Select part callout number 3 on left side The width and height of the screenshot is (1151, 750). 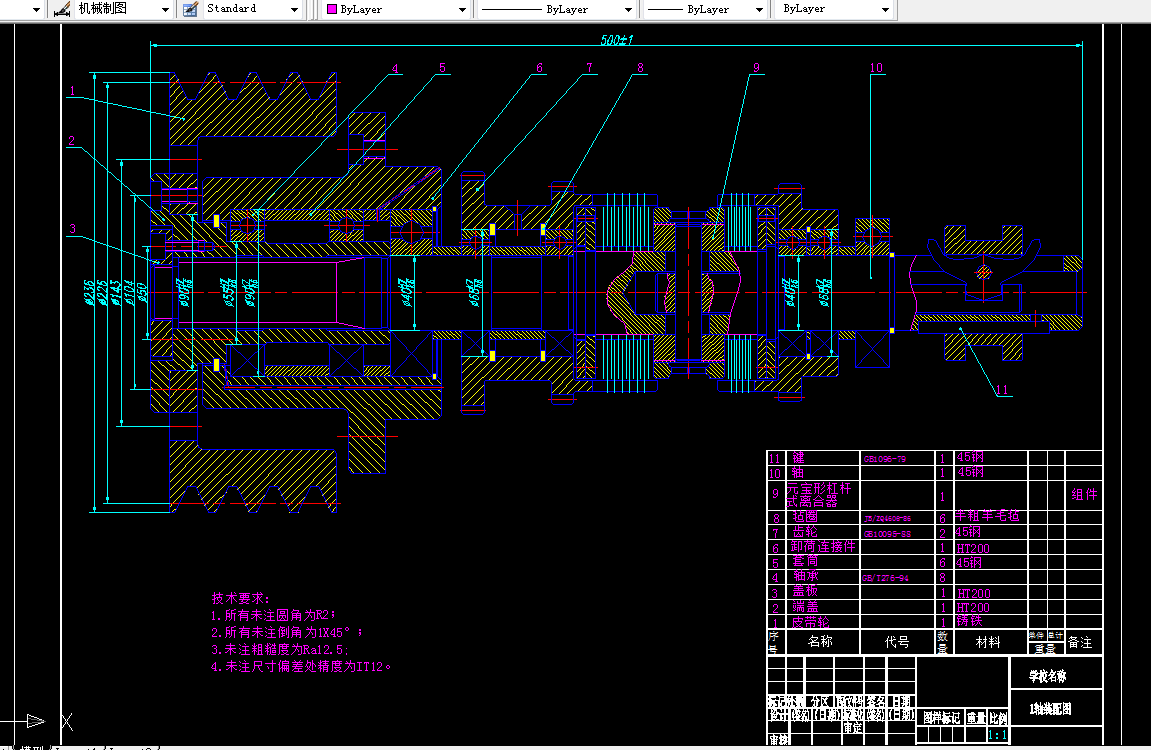point(72,229)
